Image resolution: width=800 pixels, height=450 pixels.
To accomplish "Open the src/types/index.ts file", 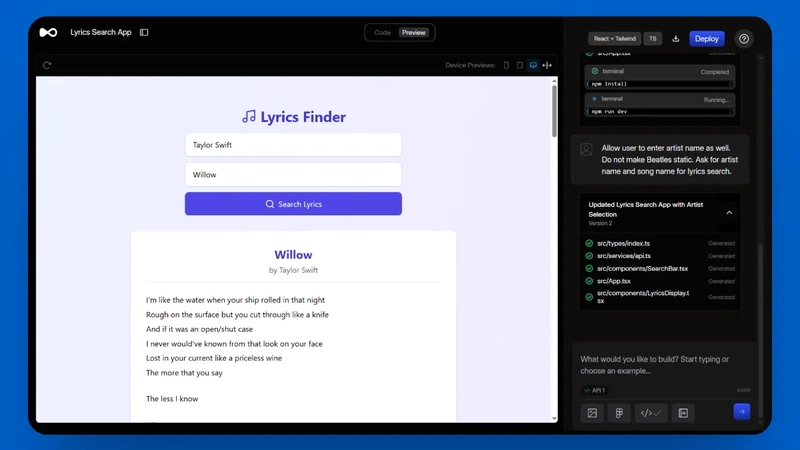I will tap(623, 243).
